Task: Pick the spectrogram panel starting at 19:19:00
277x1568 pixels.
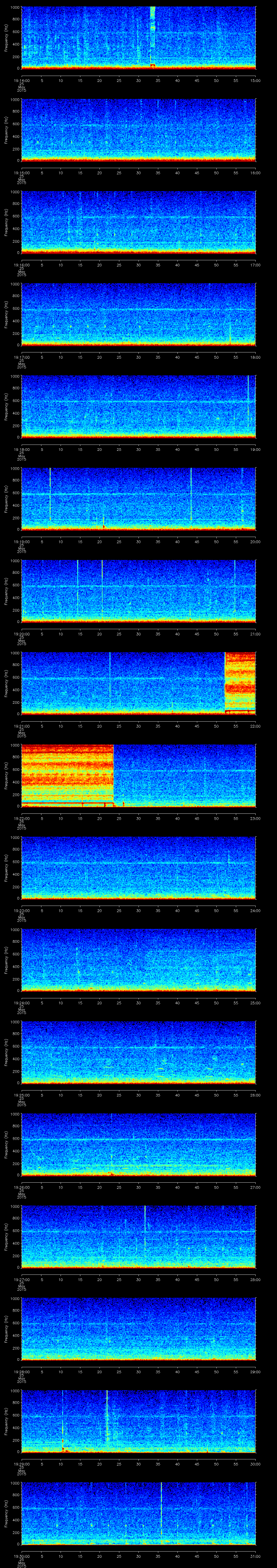Action: 138,499
